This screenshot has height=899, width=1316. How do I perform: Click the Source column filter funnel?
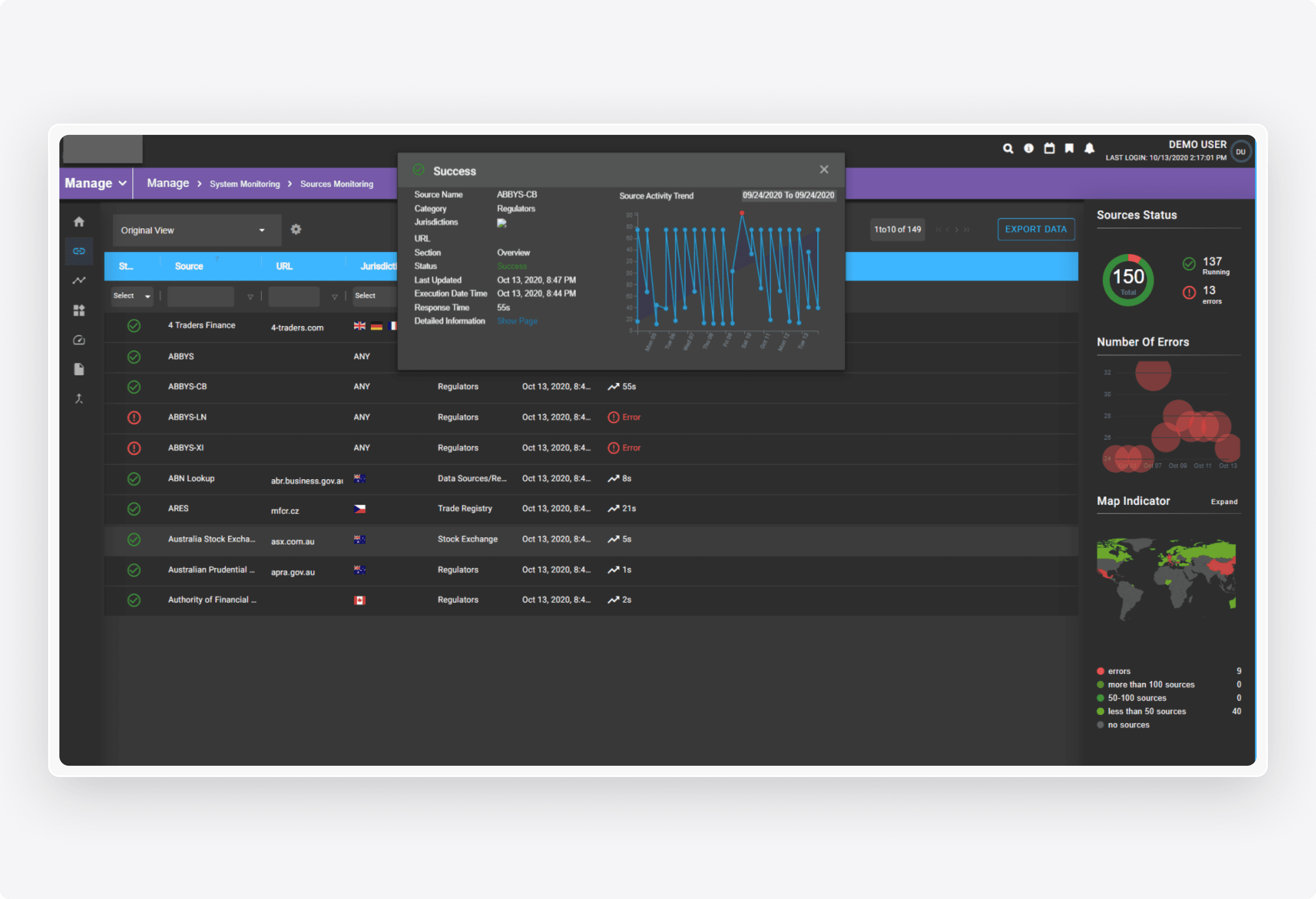[250, 297]
